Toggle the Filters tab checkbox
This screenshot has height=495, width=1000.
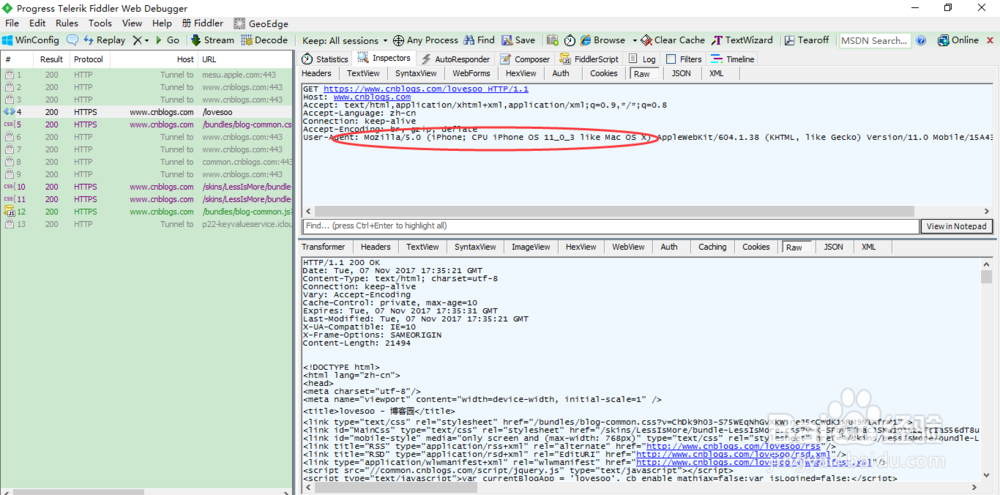pos(671,59)
